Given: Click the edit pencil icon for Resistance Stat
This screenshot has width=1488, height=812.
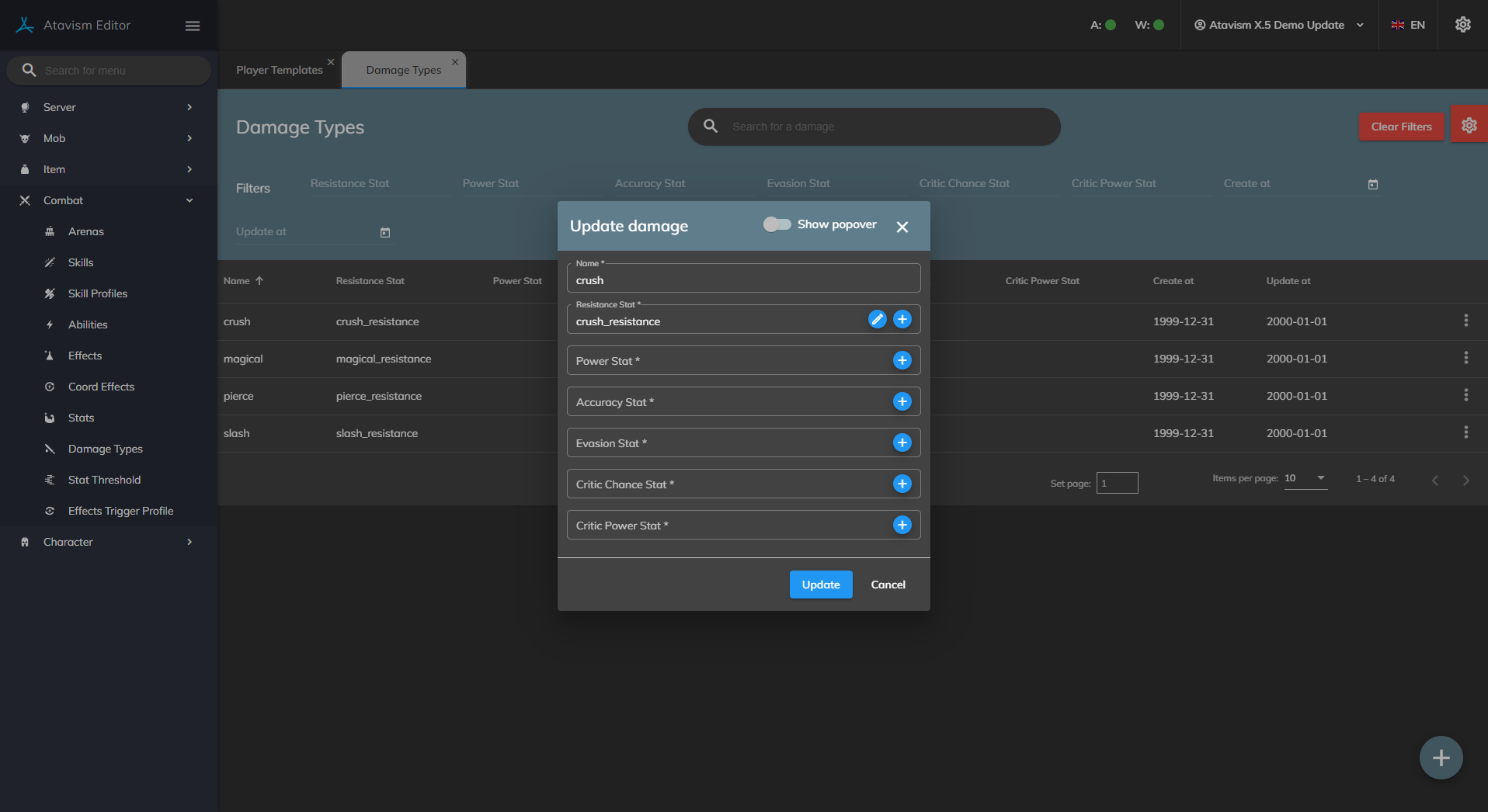Looking at the screenshot, I should point(877,319).
